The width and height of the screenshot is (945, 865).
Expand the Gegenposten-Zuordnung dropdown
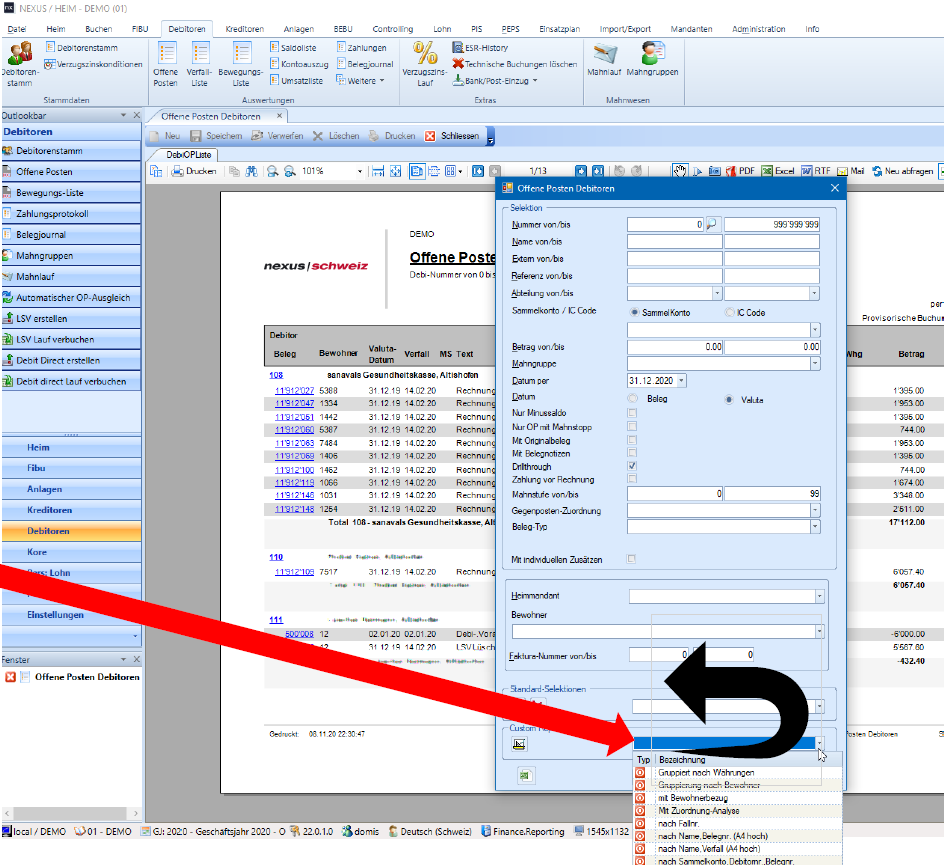pyautogui.click(x=815, y=511)
